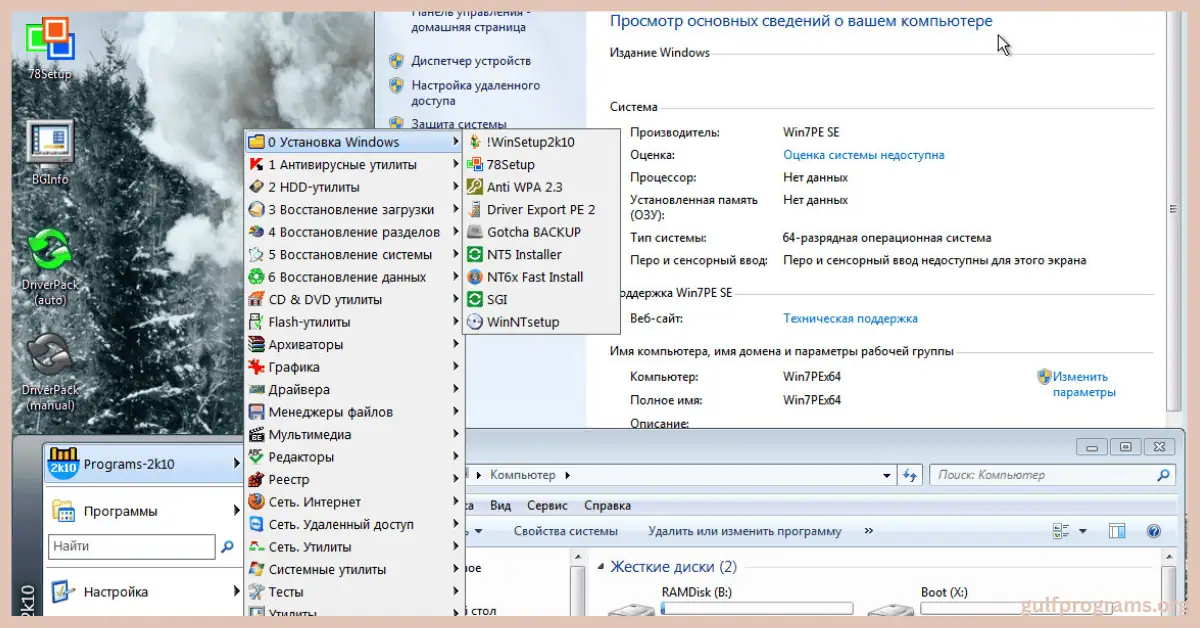Viewport: 1200px width, 628px height.
Task: Click the help icon in Explorer toolbar
Action: coord(1153,531)
